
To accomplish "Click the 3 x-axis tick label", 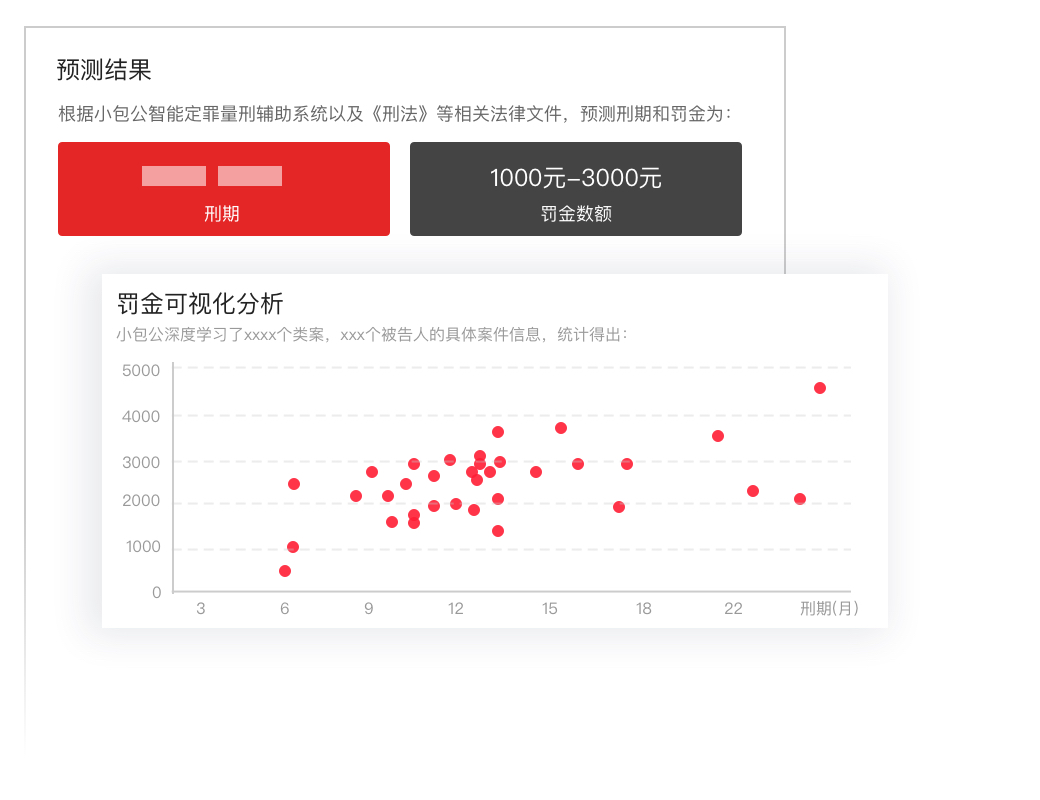I will point(201,609).
